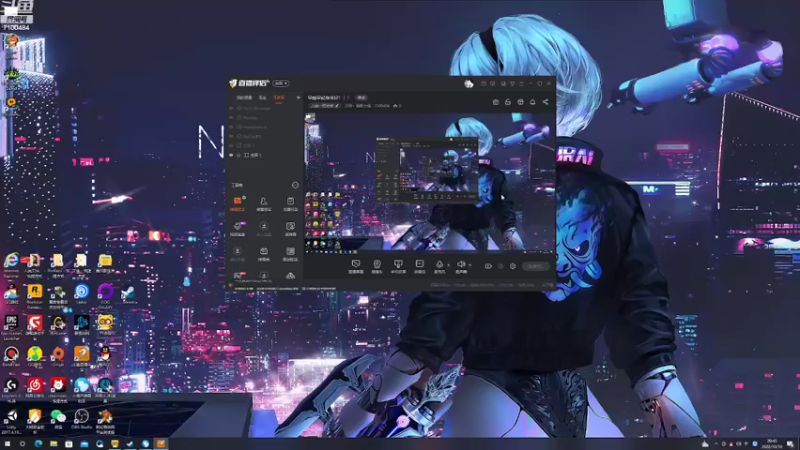Click the bell notification icon above preview
The image size is (800, 450).
532,102
